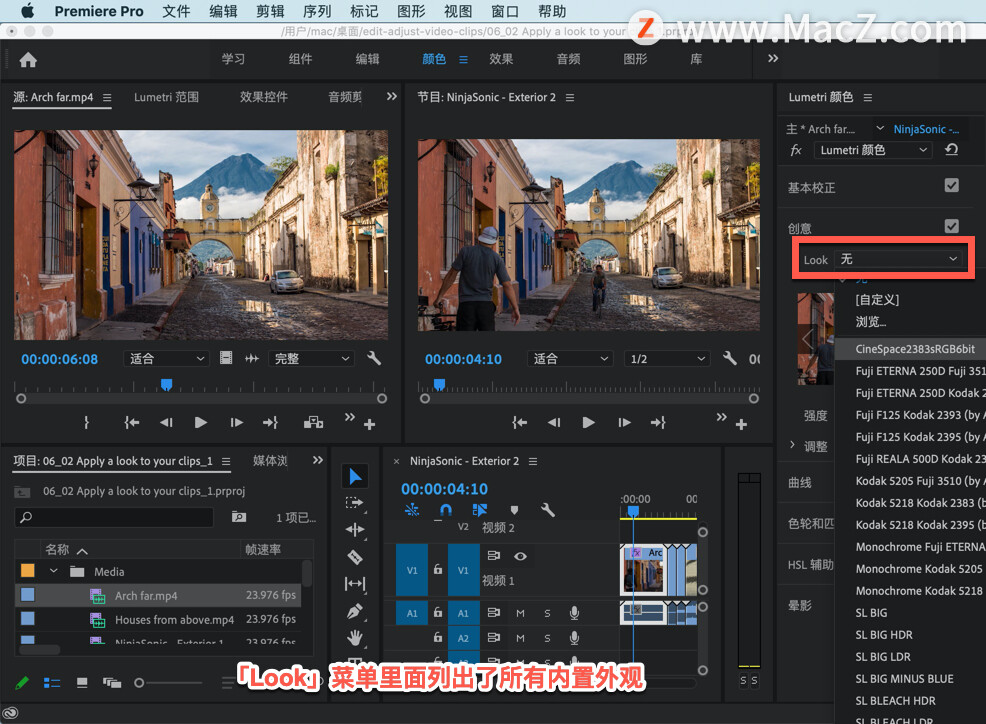Open Lumetri 范围 scopes tab

(x=166, y=97)
